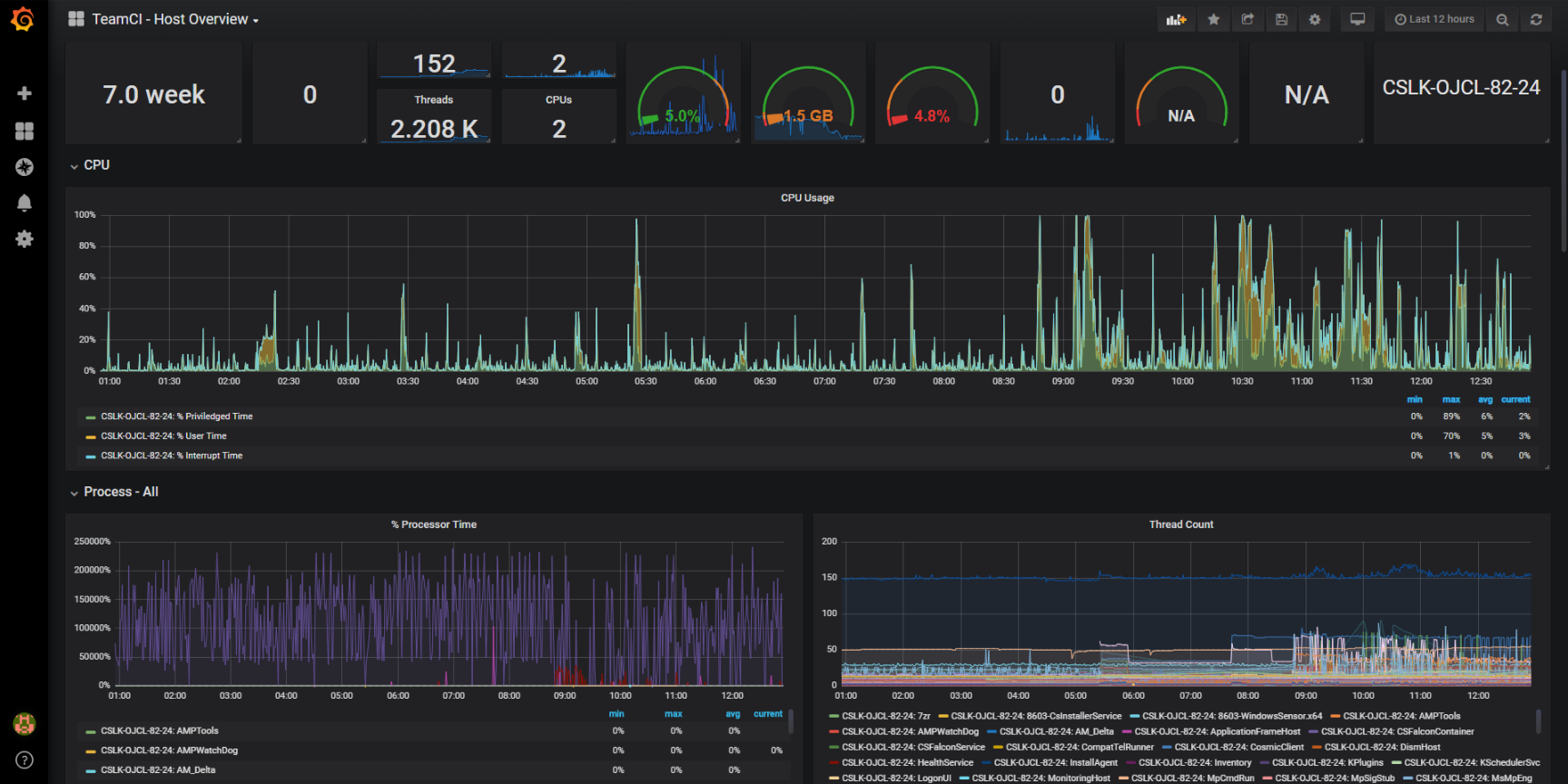Open the Last 12 hours time picker
Image resolution: width=1568 pixels, height=784 pixels.
coord(1435,19)
